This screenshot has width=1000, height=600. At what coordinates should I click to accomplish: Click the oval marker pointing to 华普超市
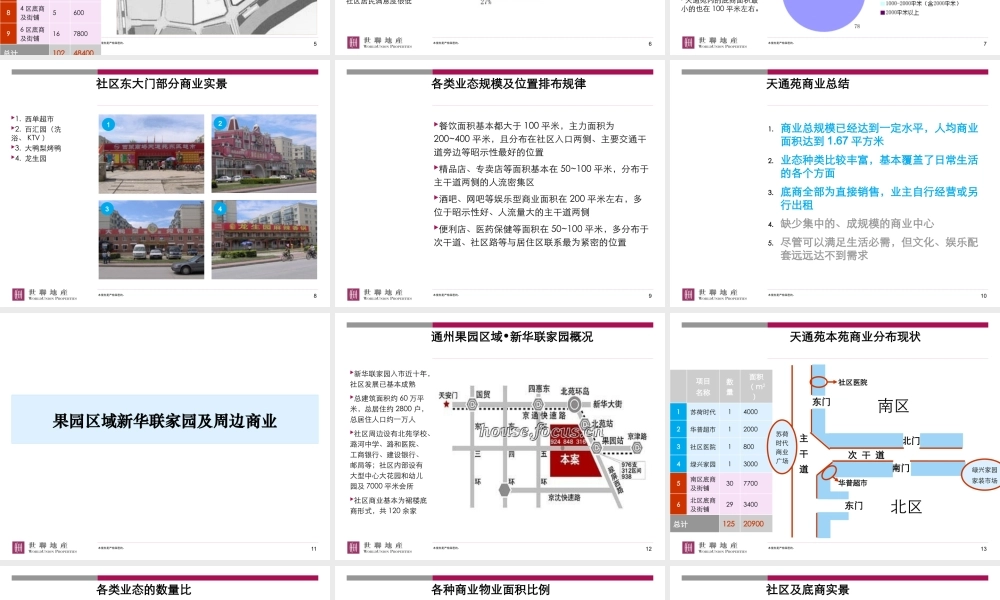tap(828, 472)
